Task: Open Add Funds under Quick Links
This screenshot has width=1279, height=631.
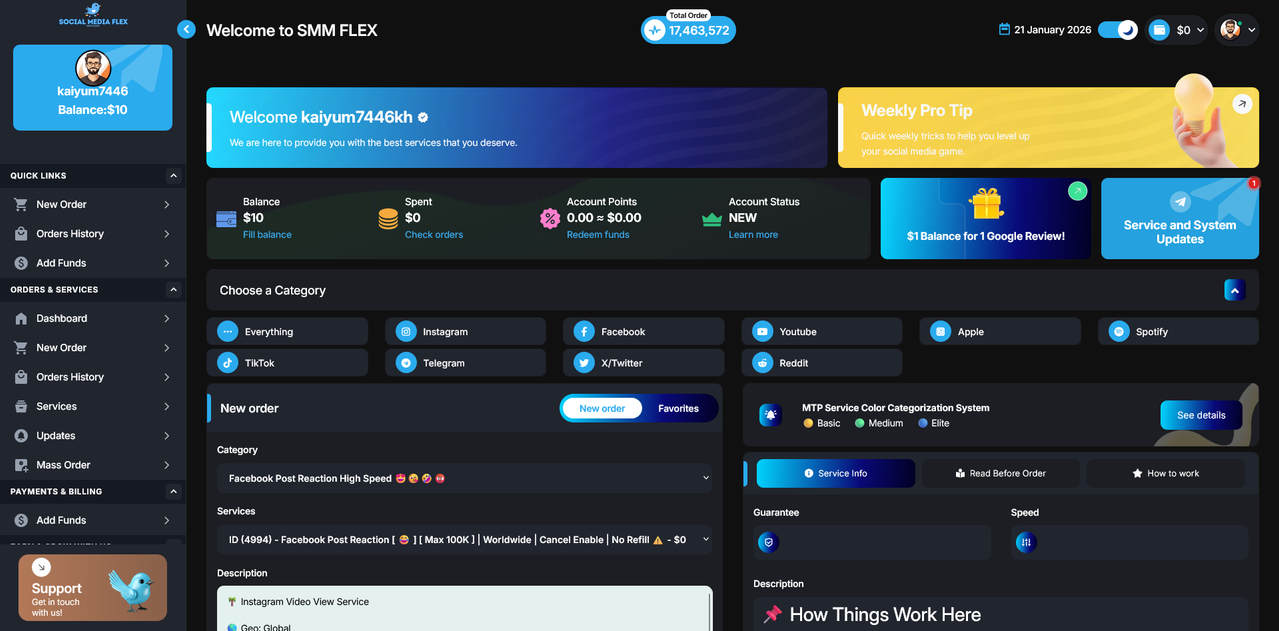Action: [x=93, y=263]
